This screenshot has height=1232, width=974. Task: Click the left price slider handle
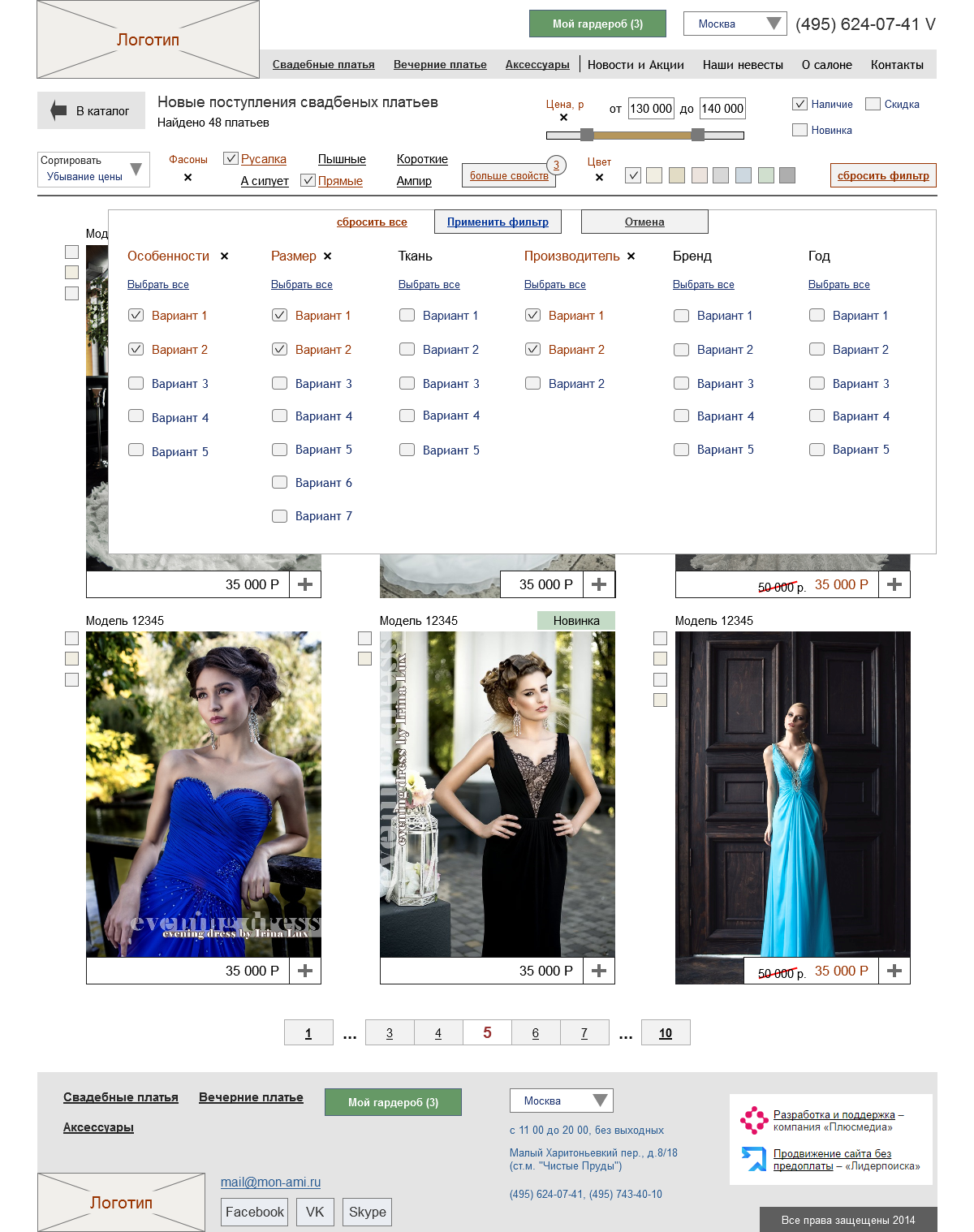tap(587, 135)
